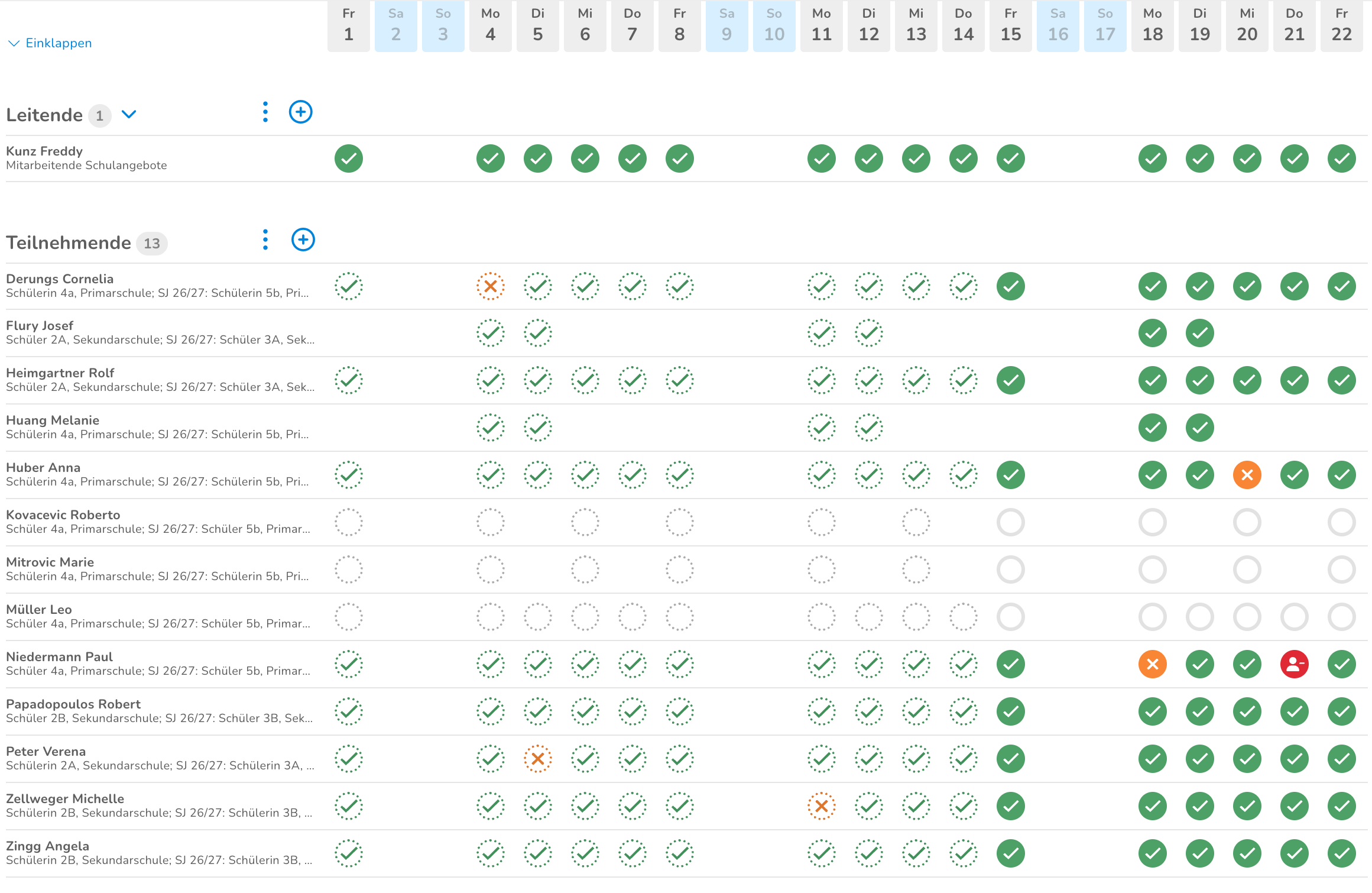Image resolution: width=1372 pixels, height=893 pixels.
Task: Toggle Niedermann Paul attendance on Fr 15
Action: (x=1011, y=664)
